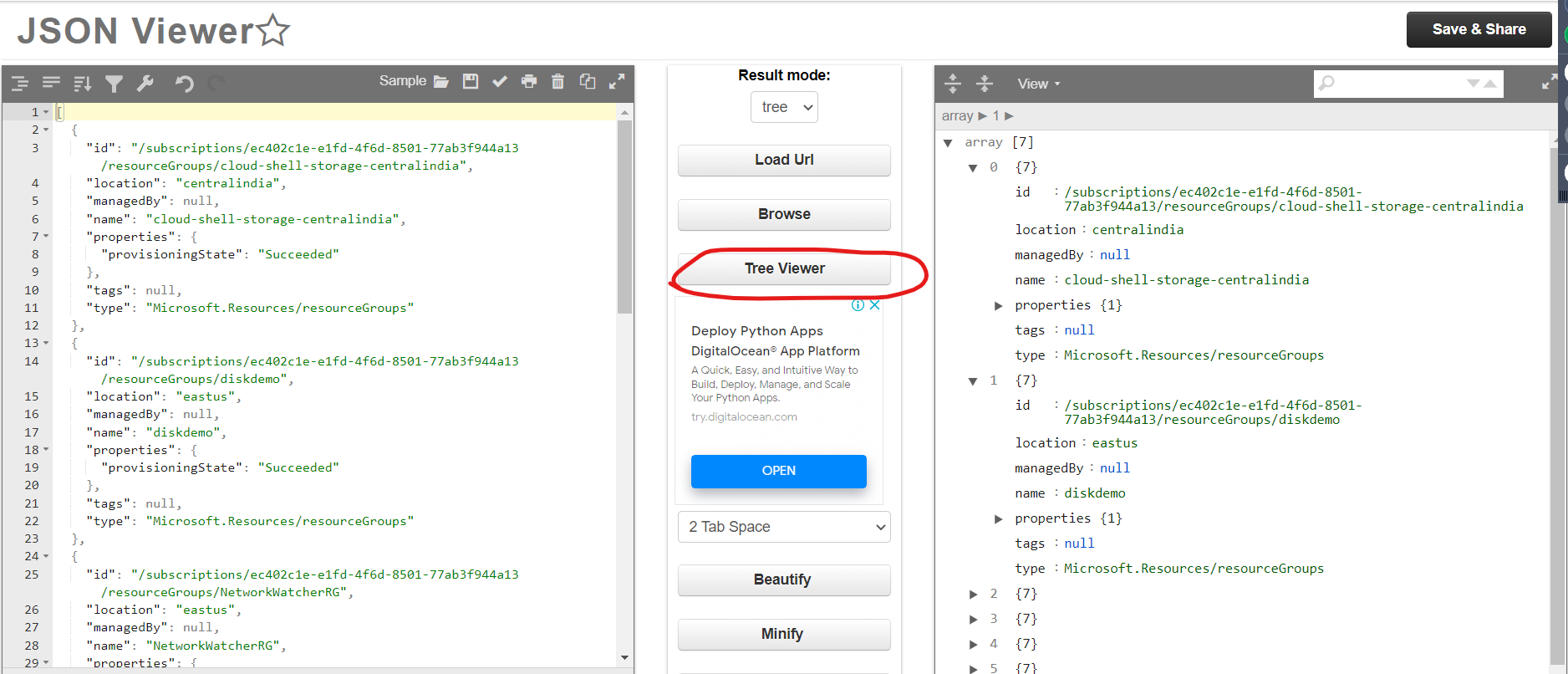Clear the editor with the trash icon
This screenshot has height=674, width=1568.
point(557,81)
